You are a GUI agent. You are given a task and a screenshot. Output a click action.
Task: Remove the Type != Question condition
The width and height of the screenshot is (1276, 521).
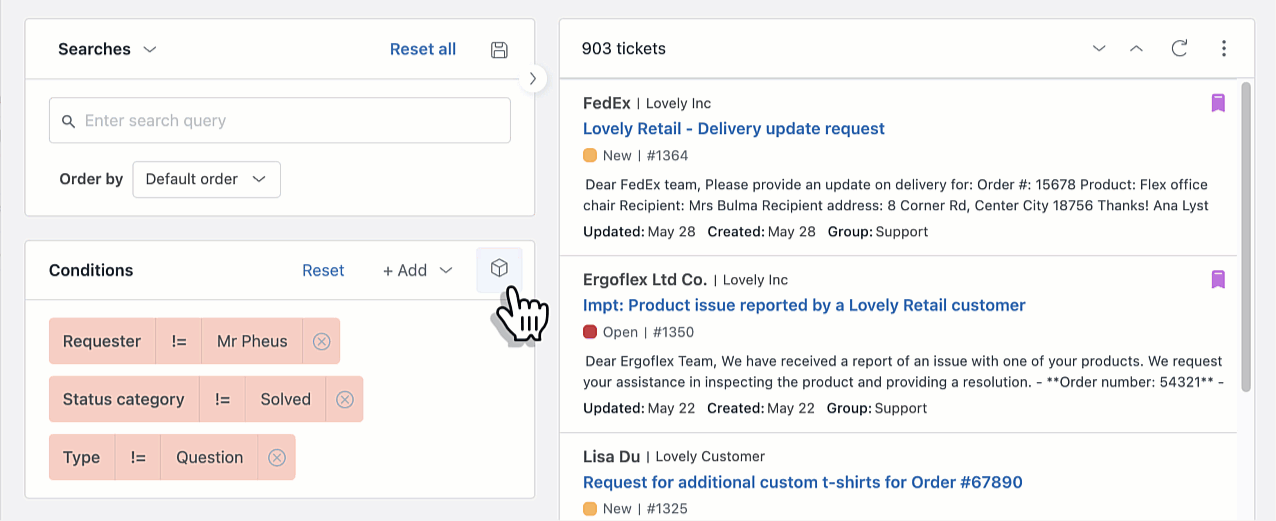coord(277,457)
